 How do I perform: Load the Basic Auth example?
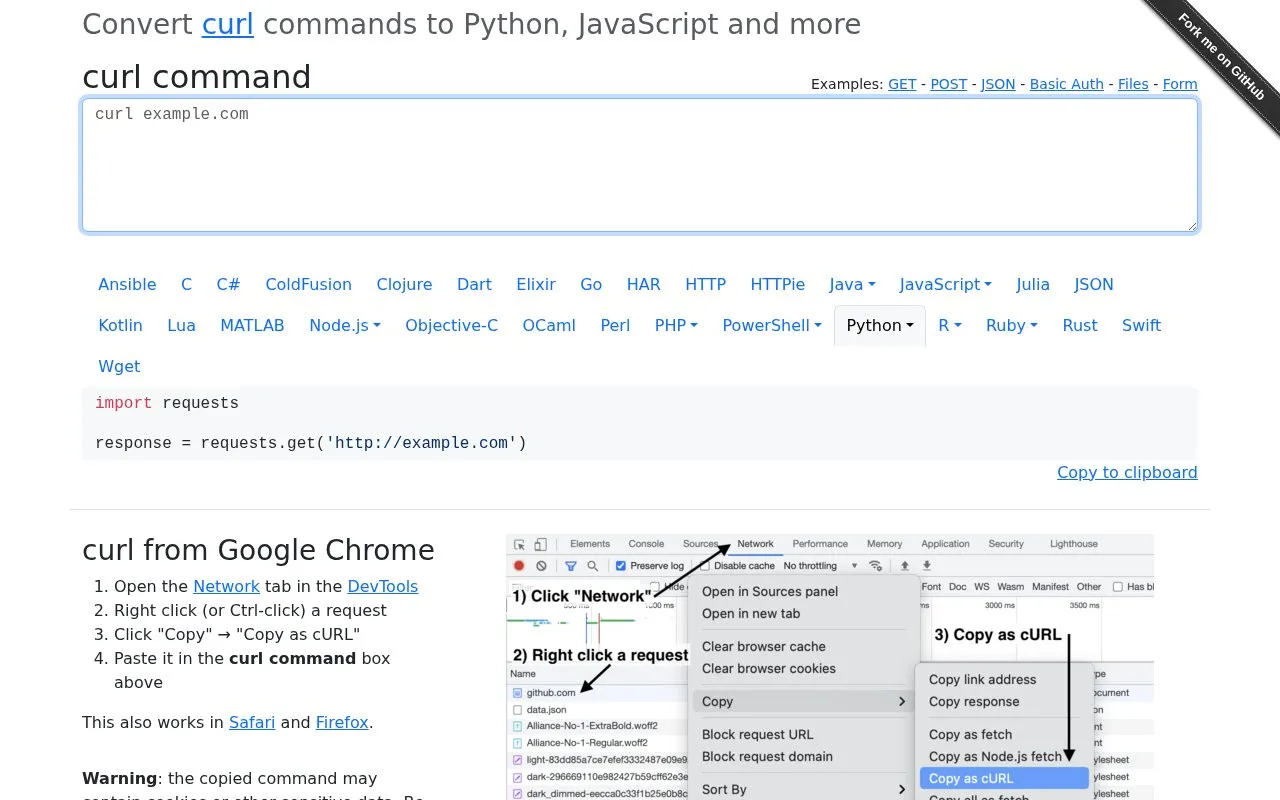[1067, 84]
